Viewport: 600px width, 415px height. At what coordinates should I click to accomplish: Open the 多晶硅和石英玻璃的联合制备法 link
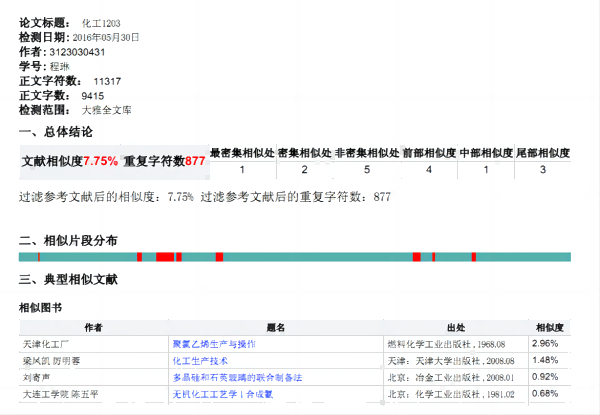pyautogui.click(x=237, y=377)
